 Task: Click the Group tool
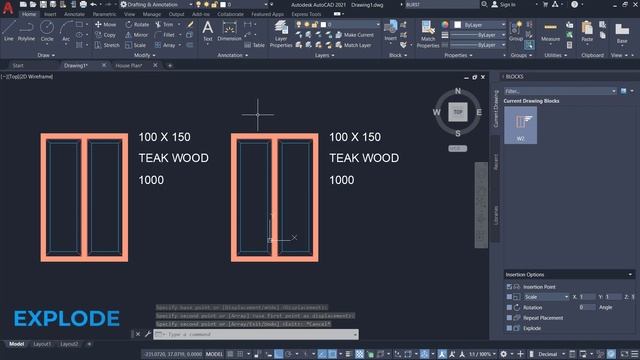tap(516, 31)
